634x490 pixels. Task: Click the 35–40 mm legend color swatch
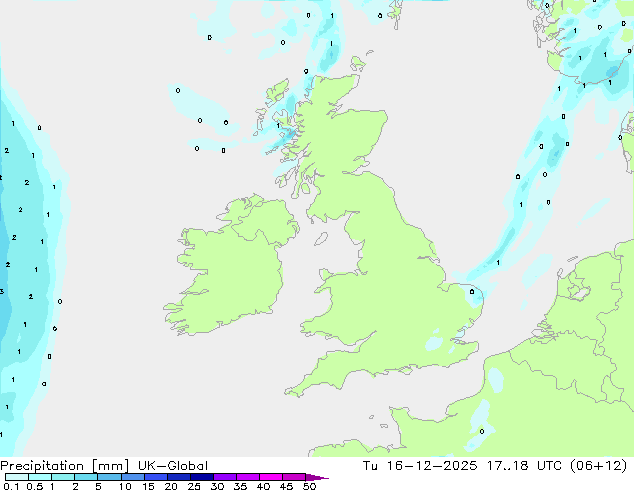click(248, 477)
